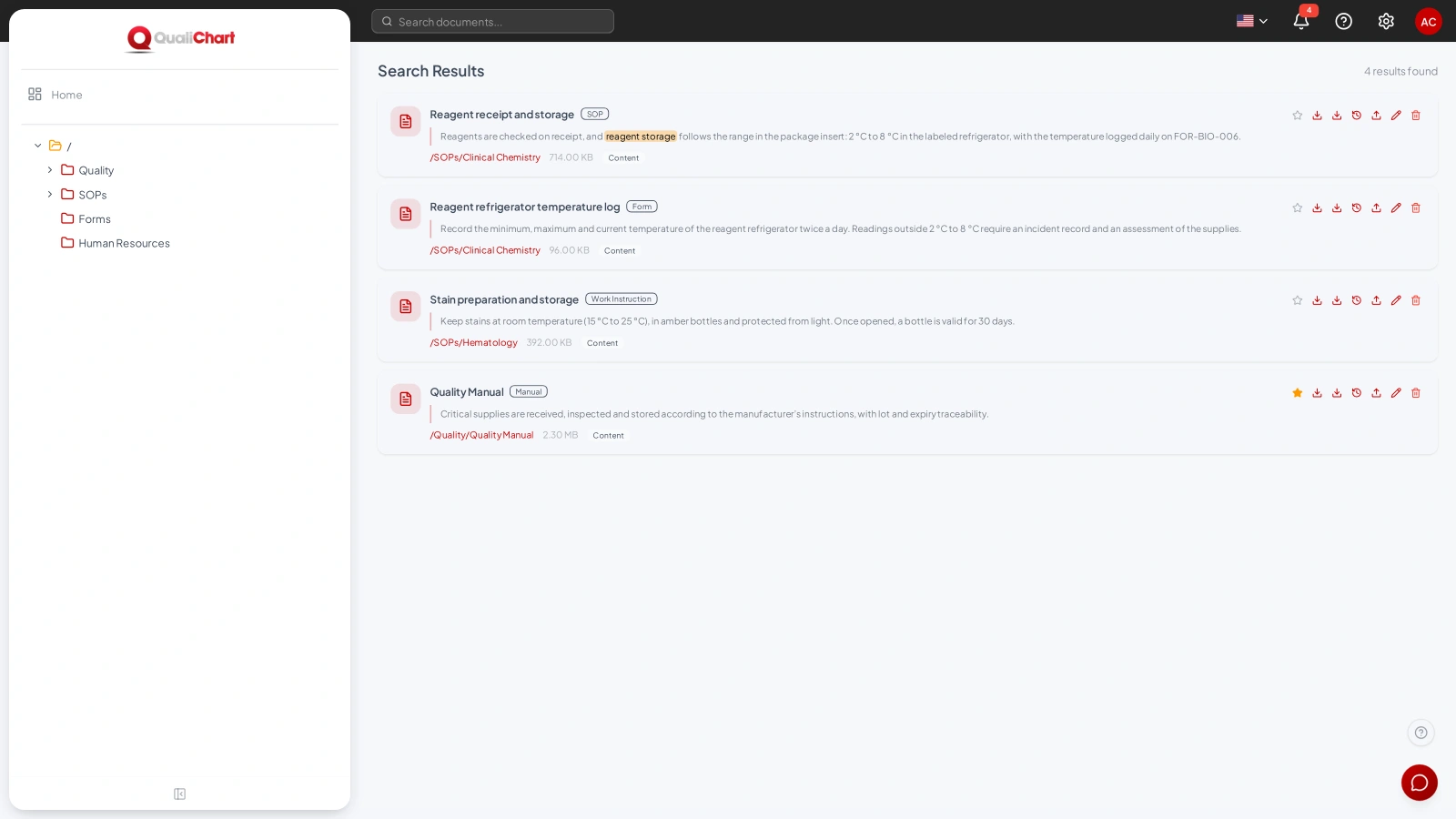Click the SOP tag badge
The width and height of the screenshot is (1456, 819).
click(595, 115)
